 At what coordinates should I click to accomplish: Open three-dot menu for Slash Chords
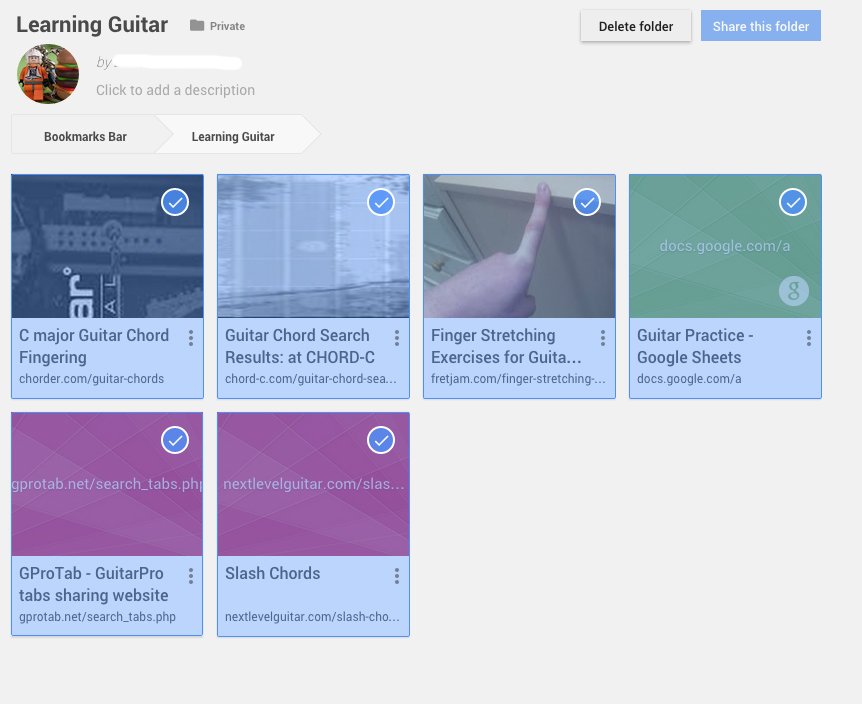[x=397, y=576]
